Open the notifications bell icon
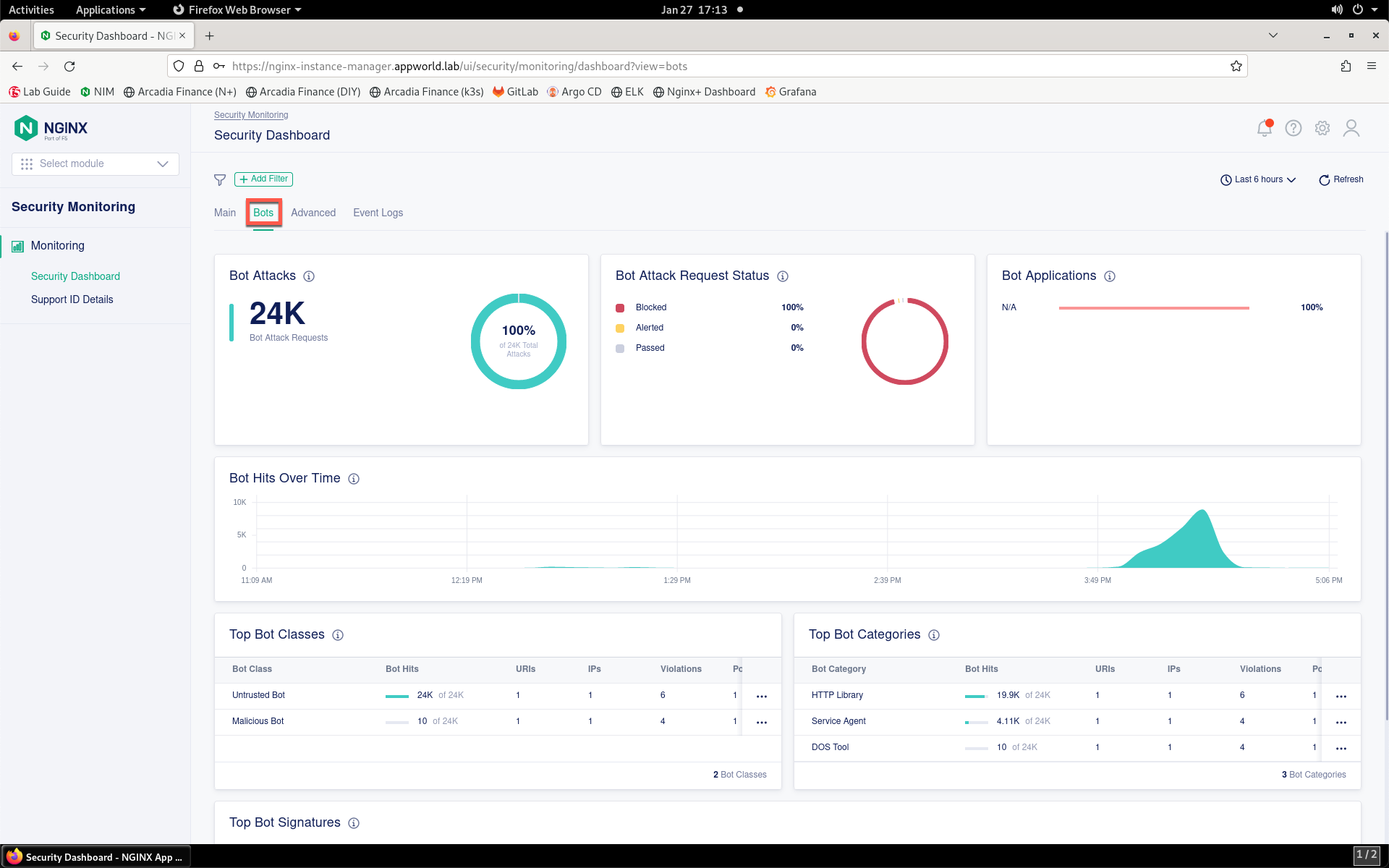Image resolution: width=1389 pixels, height=868 pixels. tap(1264, 128)
